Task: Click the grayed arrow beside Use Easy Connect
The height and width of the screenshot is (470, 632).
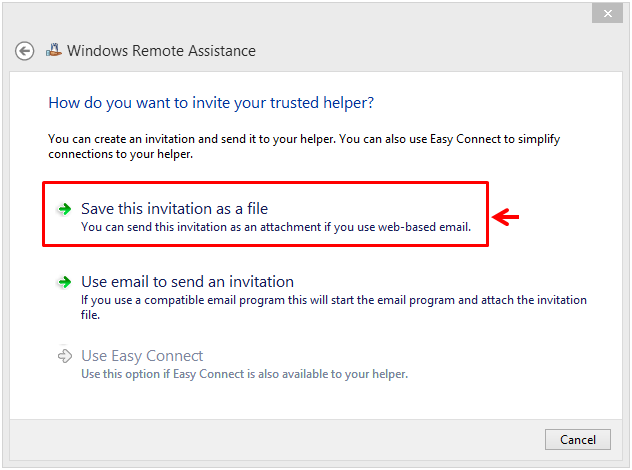Action: pos(64,356)
